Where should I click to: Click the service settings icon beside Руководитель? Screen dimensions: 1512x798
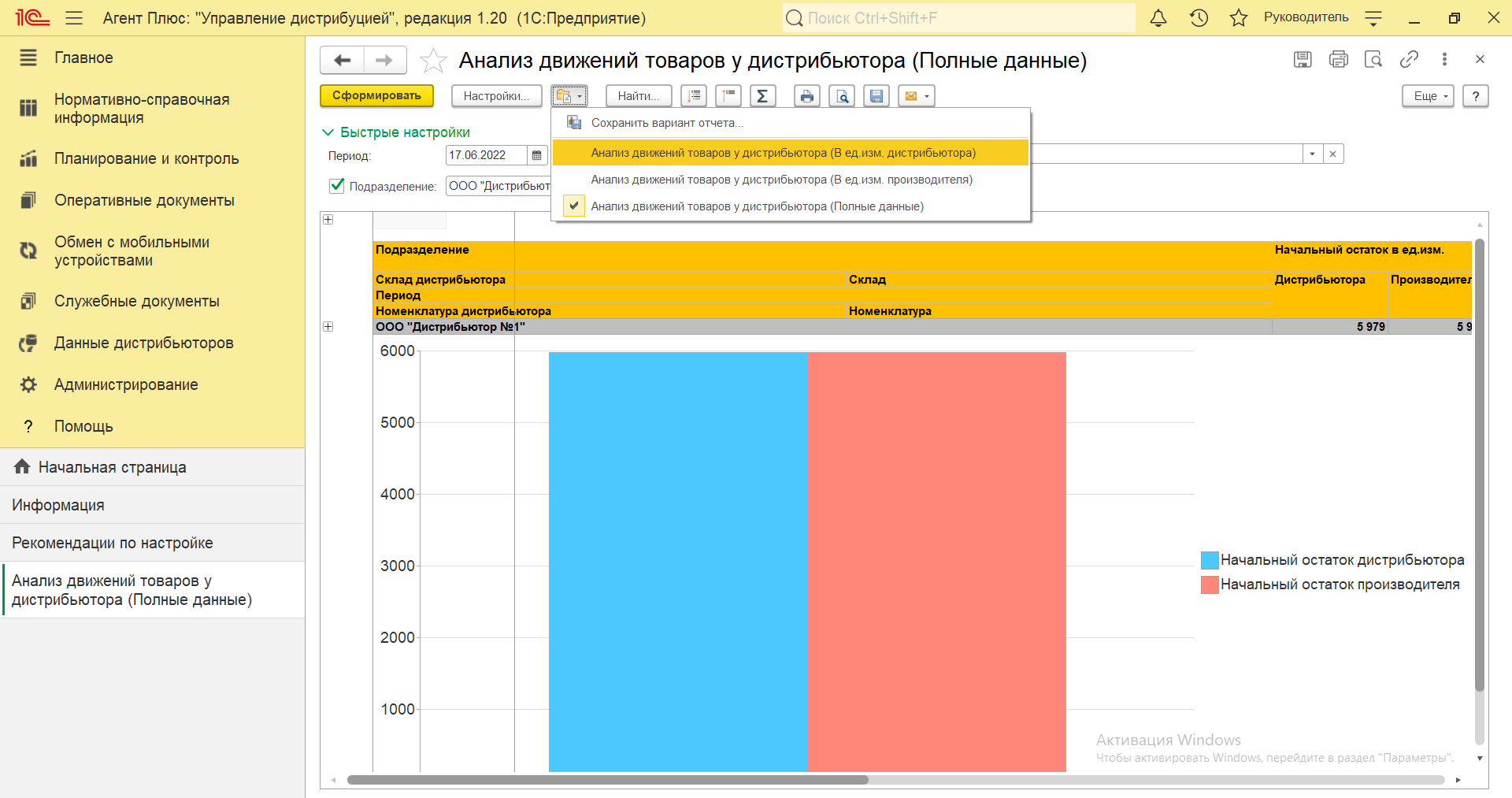tap(1373, 17)
